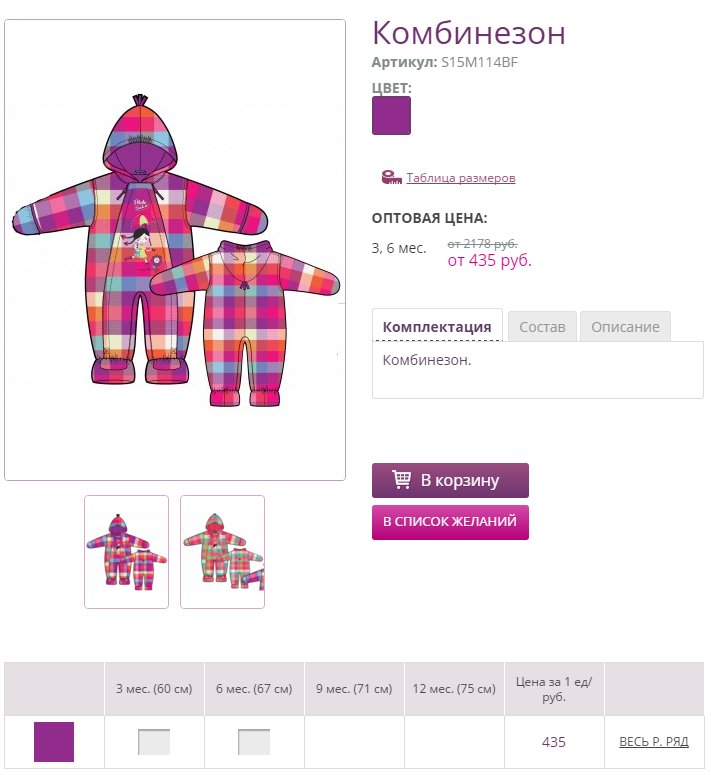Click the 9 мес. (71 см) column header

tap(354, 689)
